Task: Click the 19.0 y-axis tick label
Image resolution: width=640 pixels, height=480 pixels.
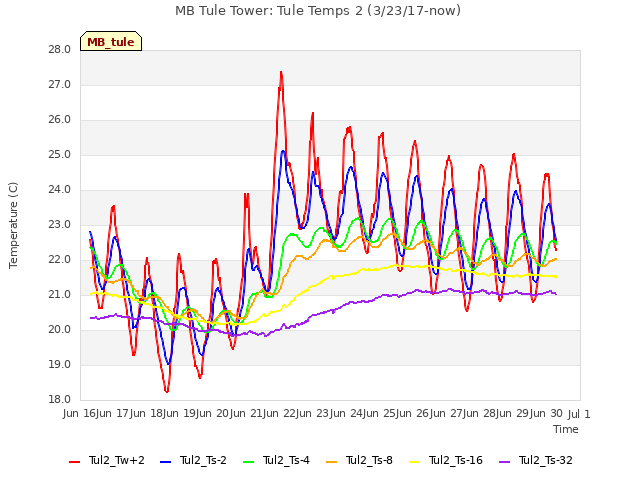Action: pos(60,365)
